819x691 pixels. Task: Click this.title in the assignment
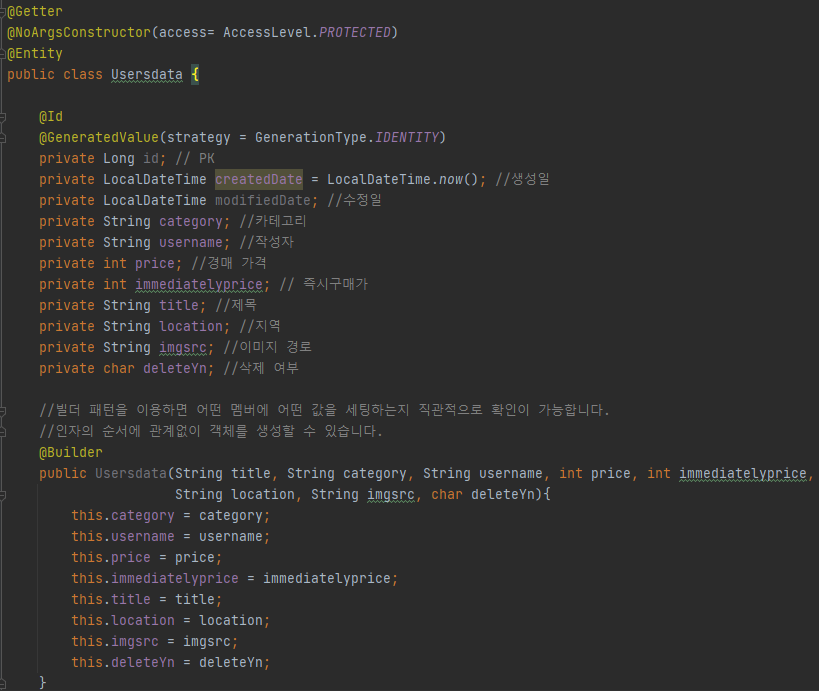[111, 599]
